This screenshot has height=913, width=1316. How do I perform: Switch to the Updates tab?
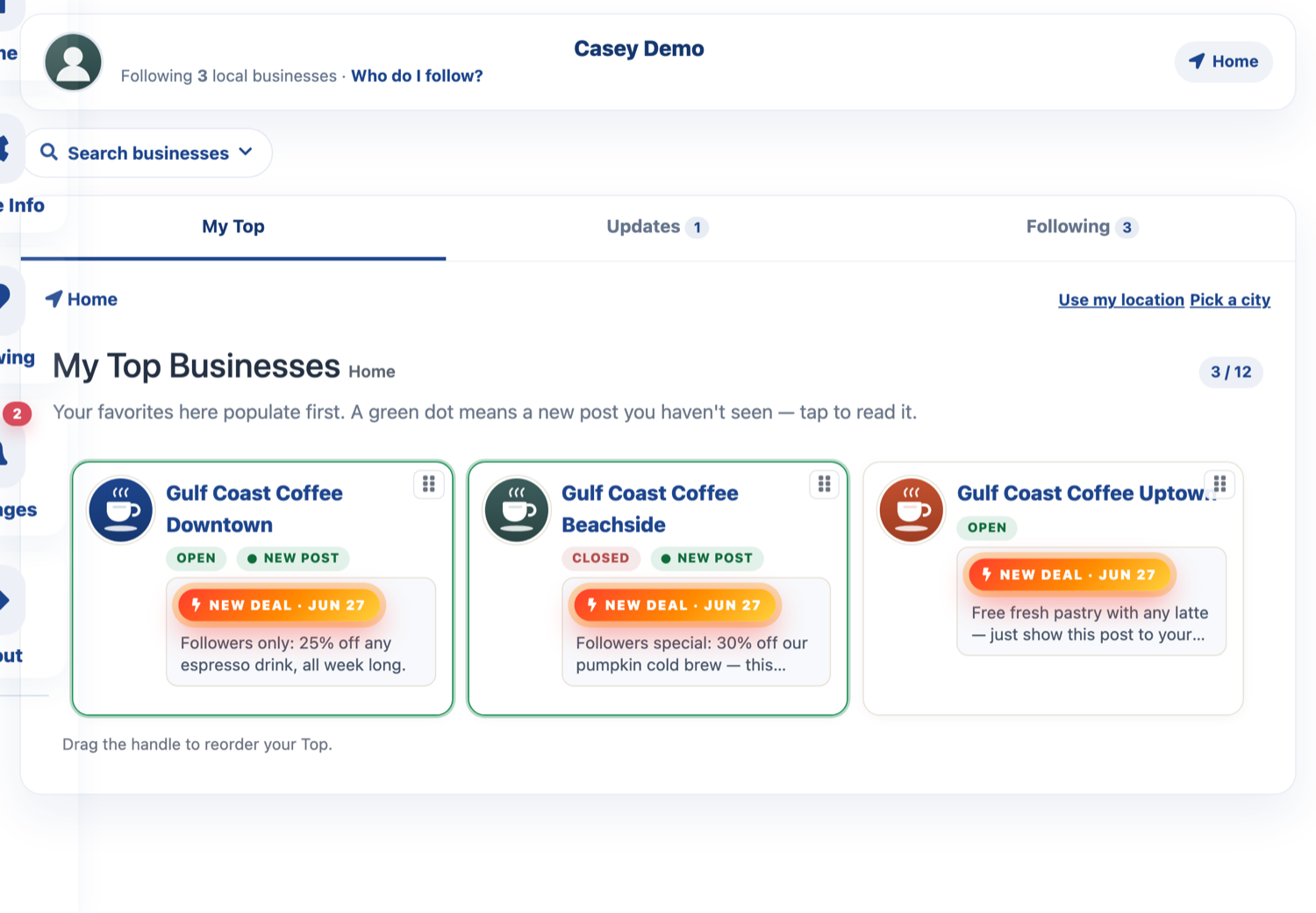tap(657, 227)
